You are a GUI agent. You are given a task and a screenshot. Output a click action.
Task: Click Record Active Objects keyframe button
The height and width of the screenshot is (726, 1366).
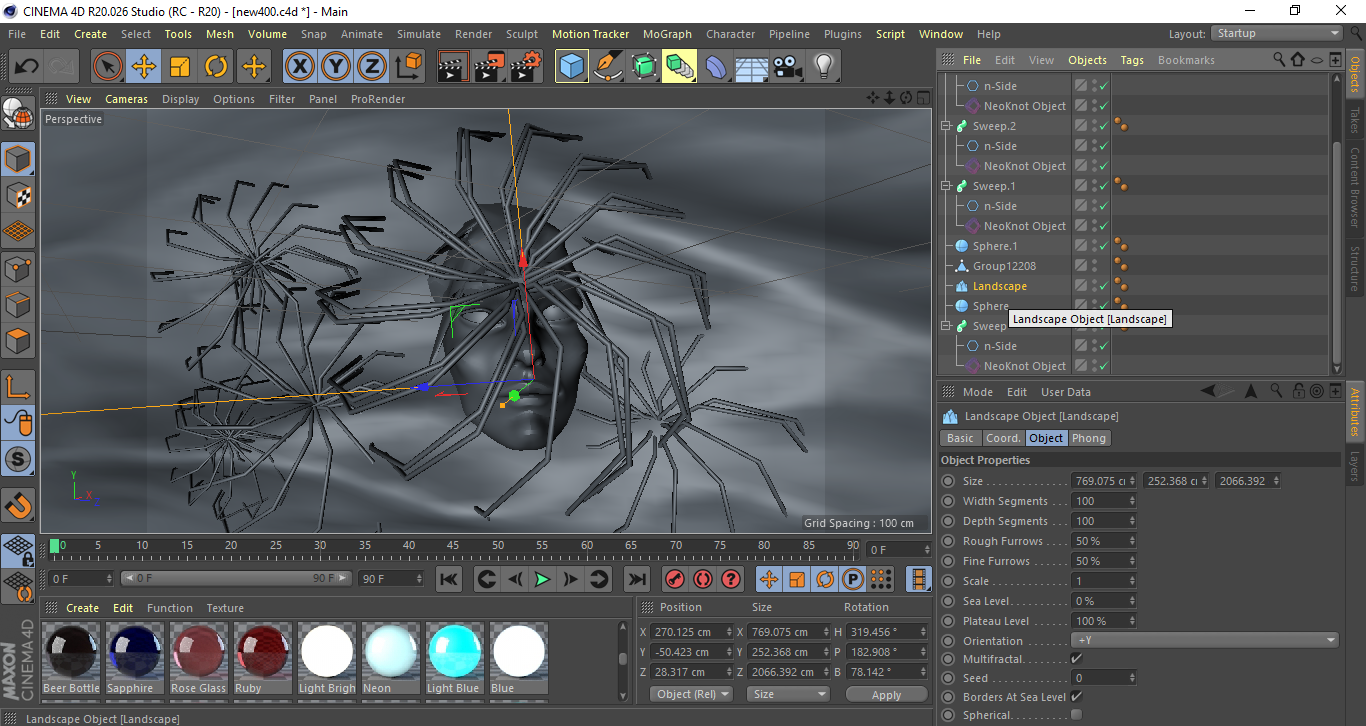click(675, 579)
